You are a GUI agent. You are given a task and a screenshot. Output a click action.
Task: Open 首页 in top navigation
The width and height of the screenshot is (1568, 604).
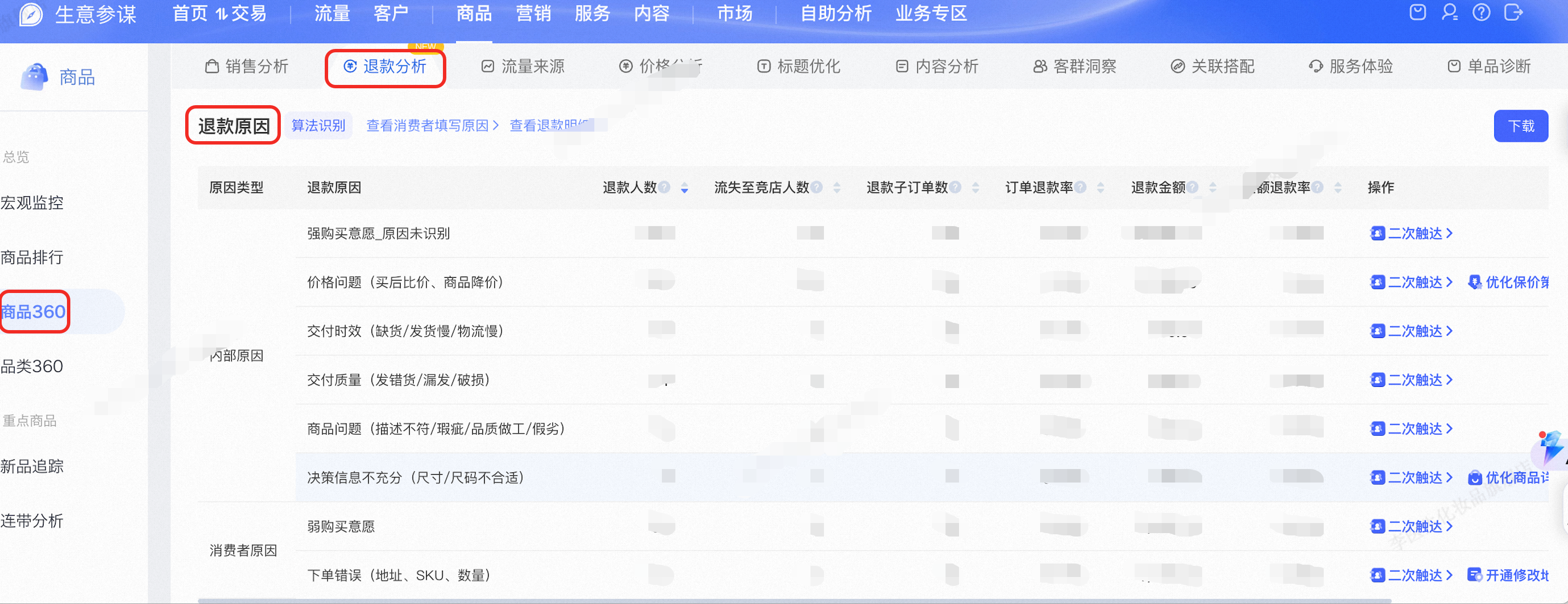(x=190, y=13)
